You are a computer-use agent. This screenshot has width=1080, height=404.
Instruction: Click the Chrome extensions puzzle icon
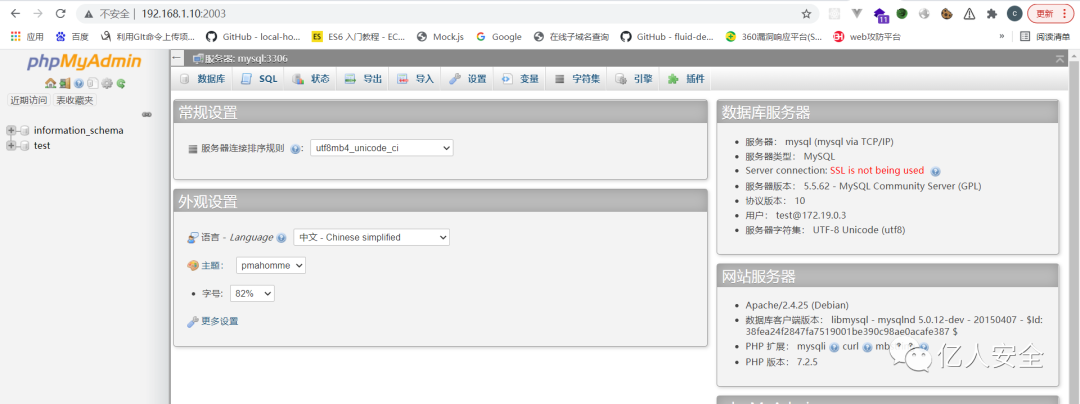992,13
